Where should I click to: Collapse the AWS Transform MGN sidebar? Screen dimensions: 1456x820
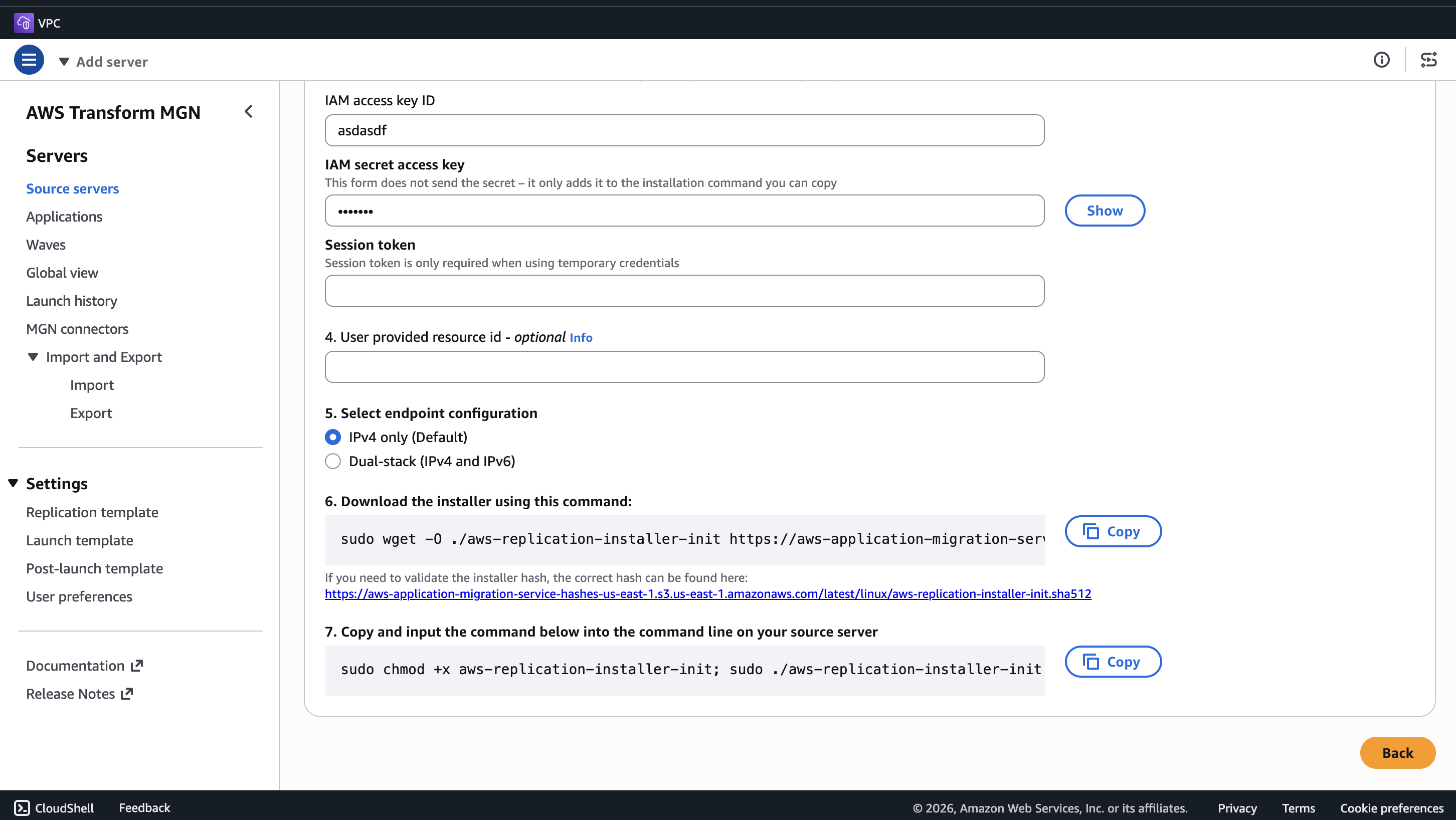click(249, 111)
